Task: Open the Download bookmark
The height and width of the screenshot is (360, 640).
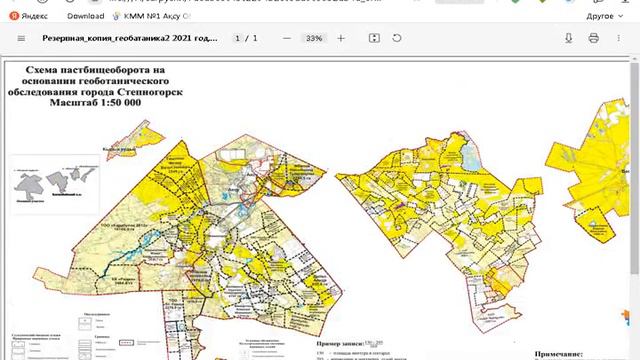Action: 86,16
